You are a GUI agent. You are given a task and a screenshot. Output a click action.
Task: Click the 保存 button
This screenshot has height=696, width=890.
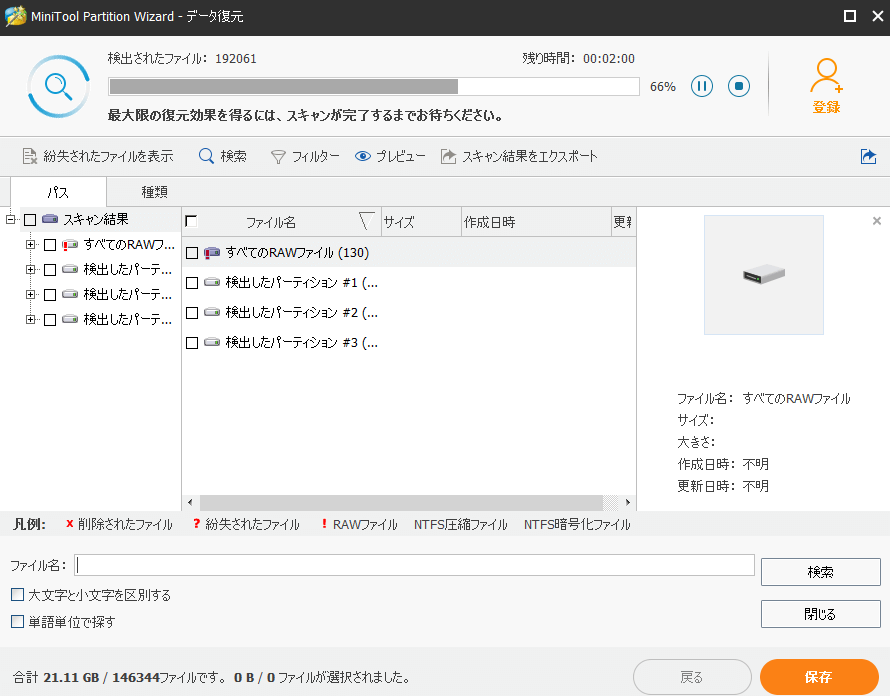[x=818, y=676]
